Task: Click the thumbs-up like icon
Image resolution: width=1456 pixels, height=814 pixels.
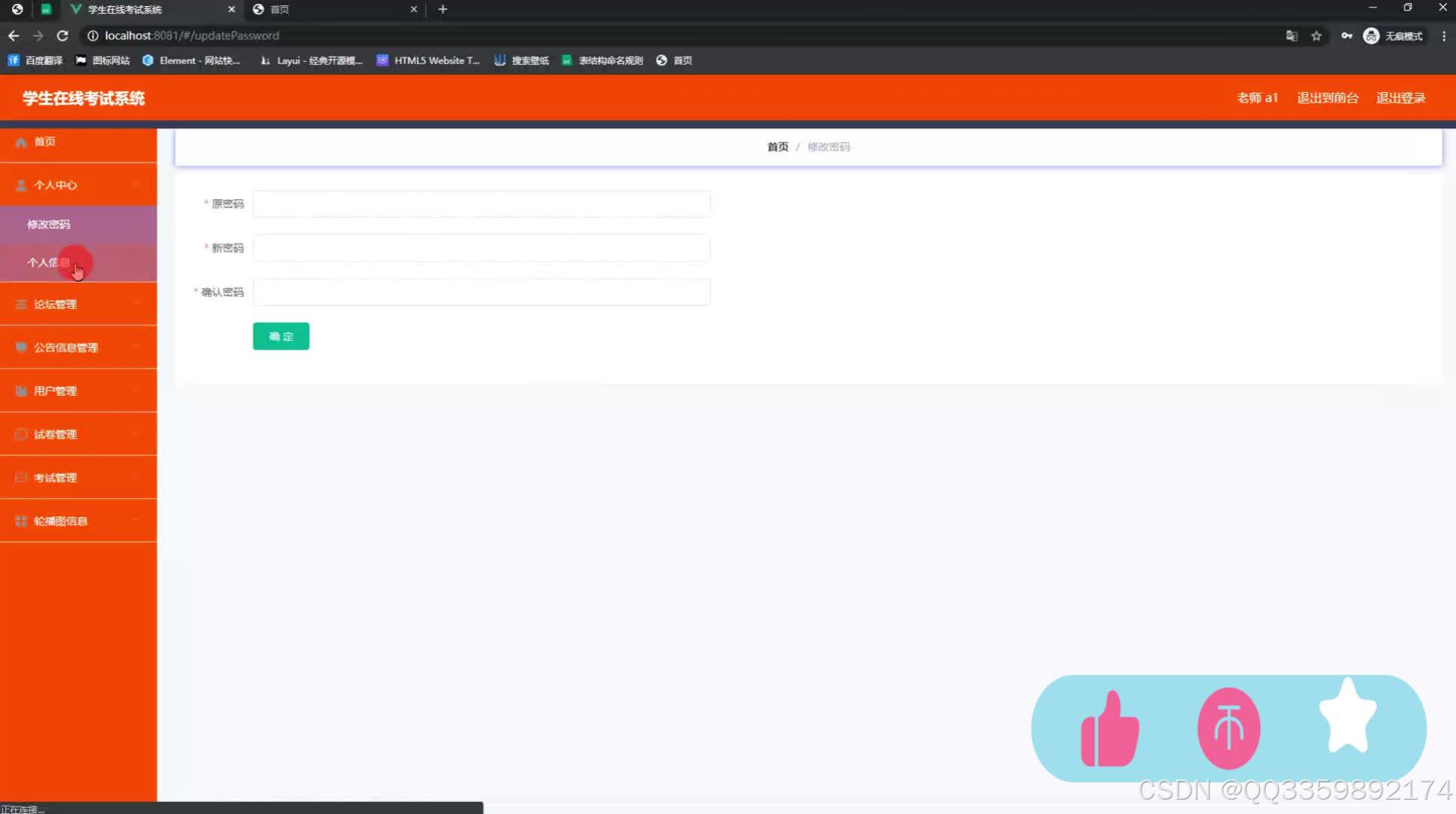Action: 1109,729
